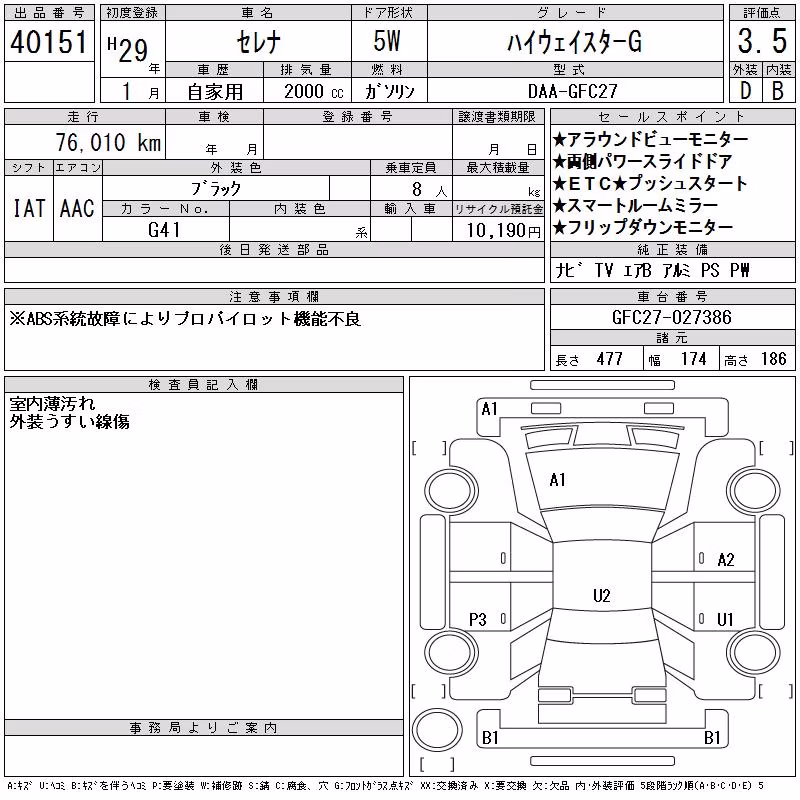This screenshot has height=800, width=800.
Task: Select the A2 mark on the door
Action: (x=726, y=560)
